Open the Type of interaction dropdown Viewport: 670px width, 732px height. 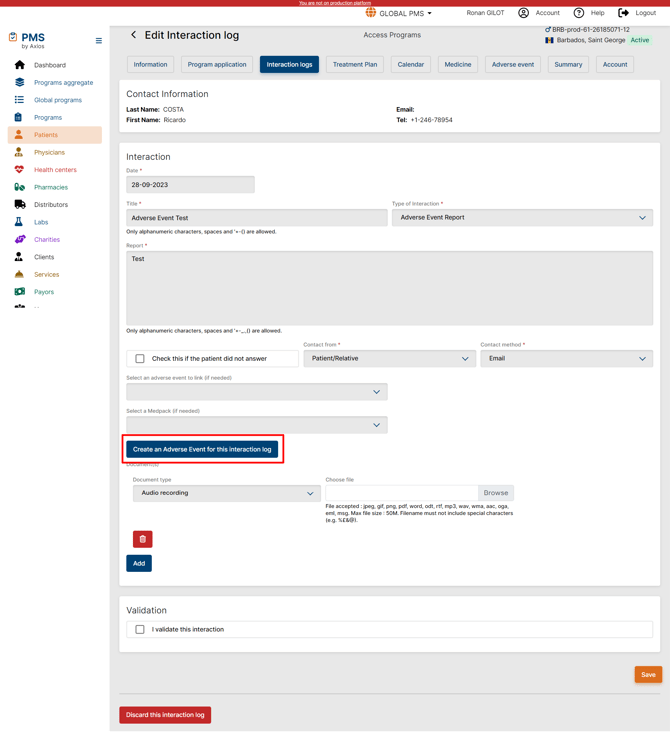tap(522, 217)
